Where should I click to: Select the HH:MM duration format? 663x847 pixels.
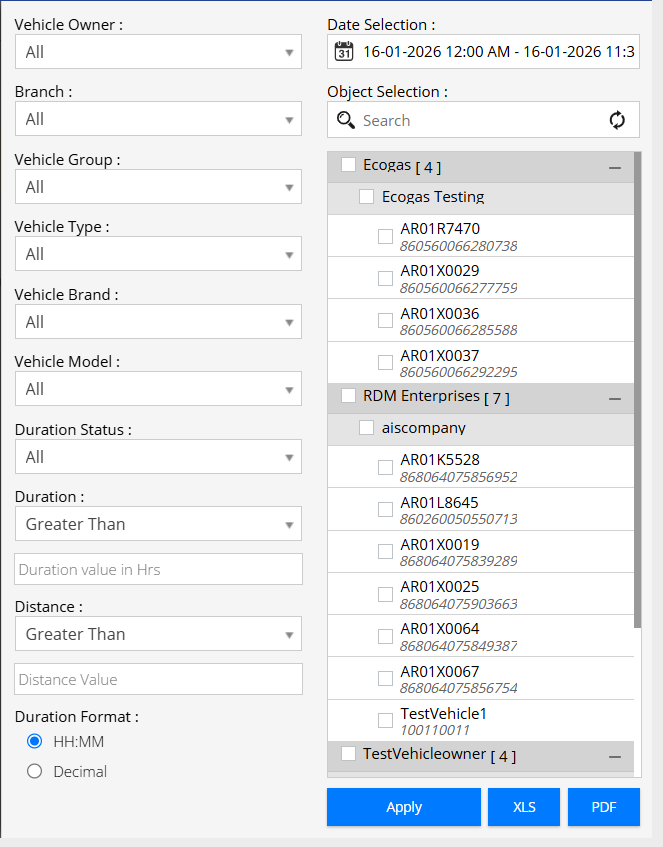tap(35, 742)
